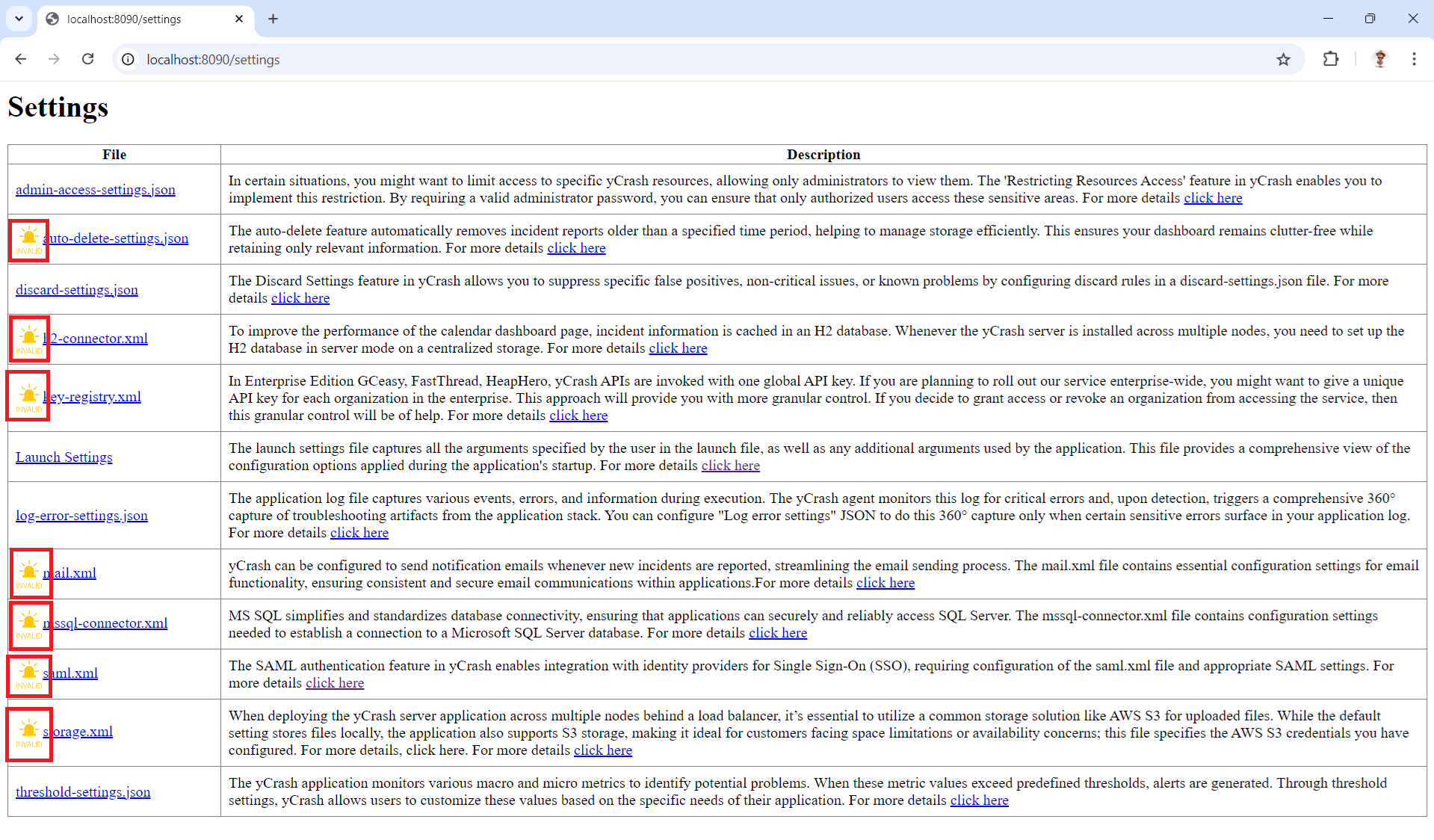Click INVALID icon beside storage.xml
The height and width of the screenshot is (840, 1434).
pyautogui.click(x=29, y=733)
